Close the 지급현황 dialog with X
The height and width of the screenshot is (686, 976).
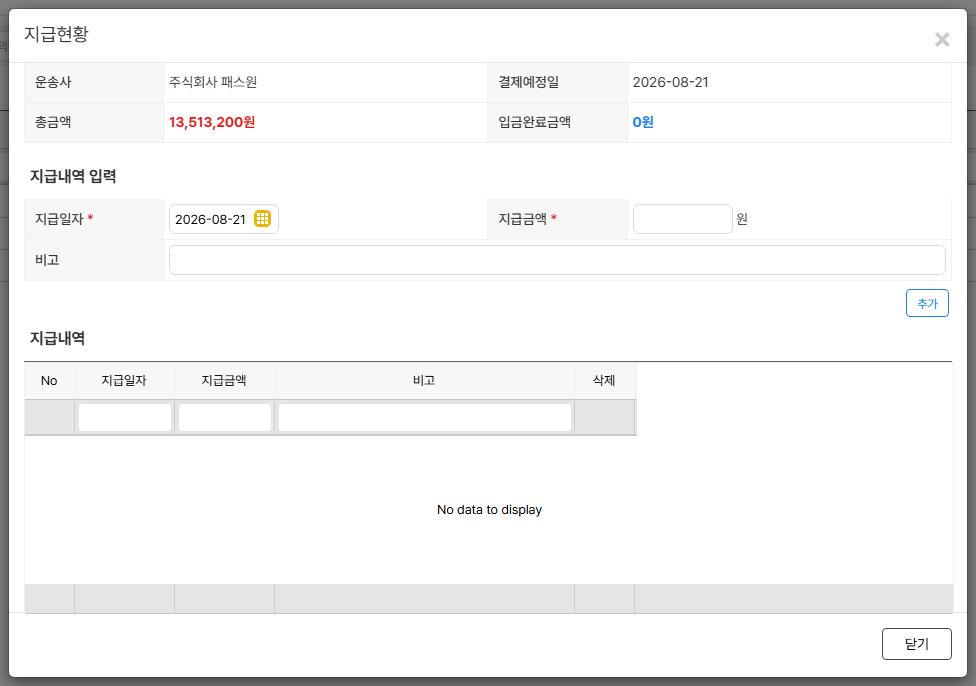[942, 40]
